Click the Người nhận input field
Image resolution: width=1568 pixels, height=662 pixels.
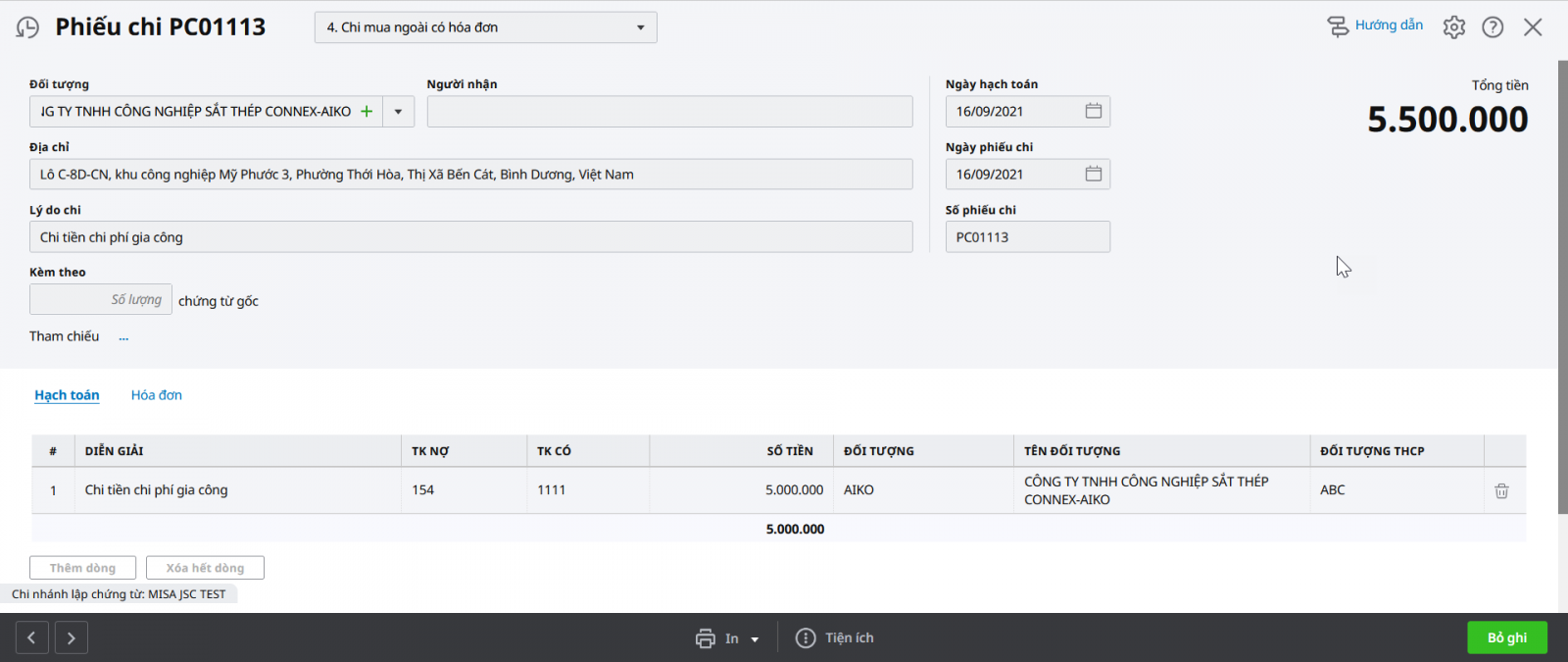(x=669, y=112)
